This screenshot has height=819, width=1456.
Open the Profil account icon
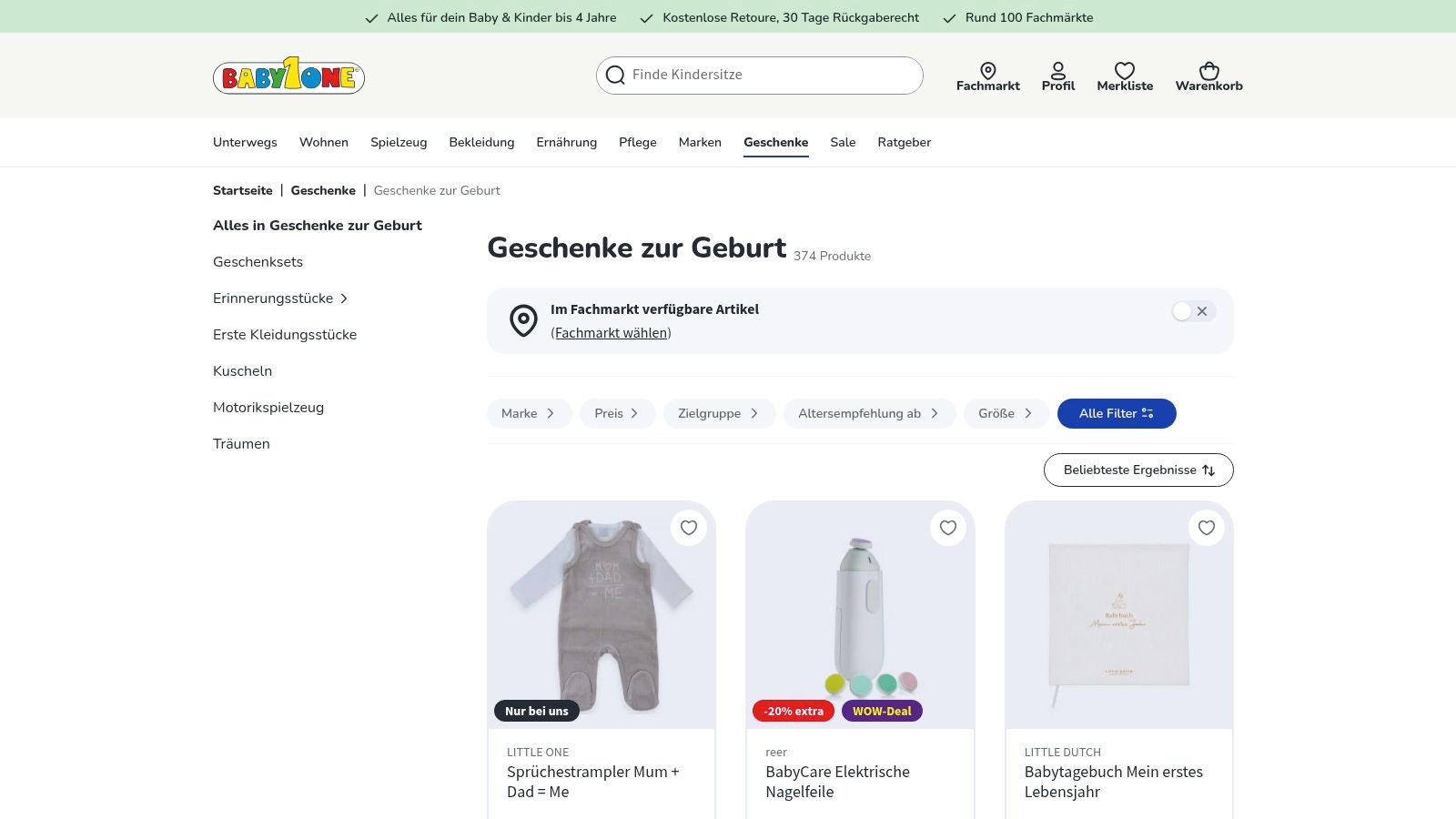pyautogui.click(x=1058, y=76)
